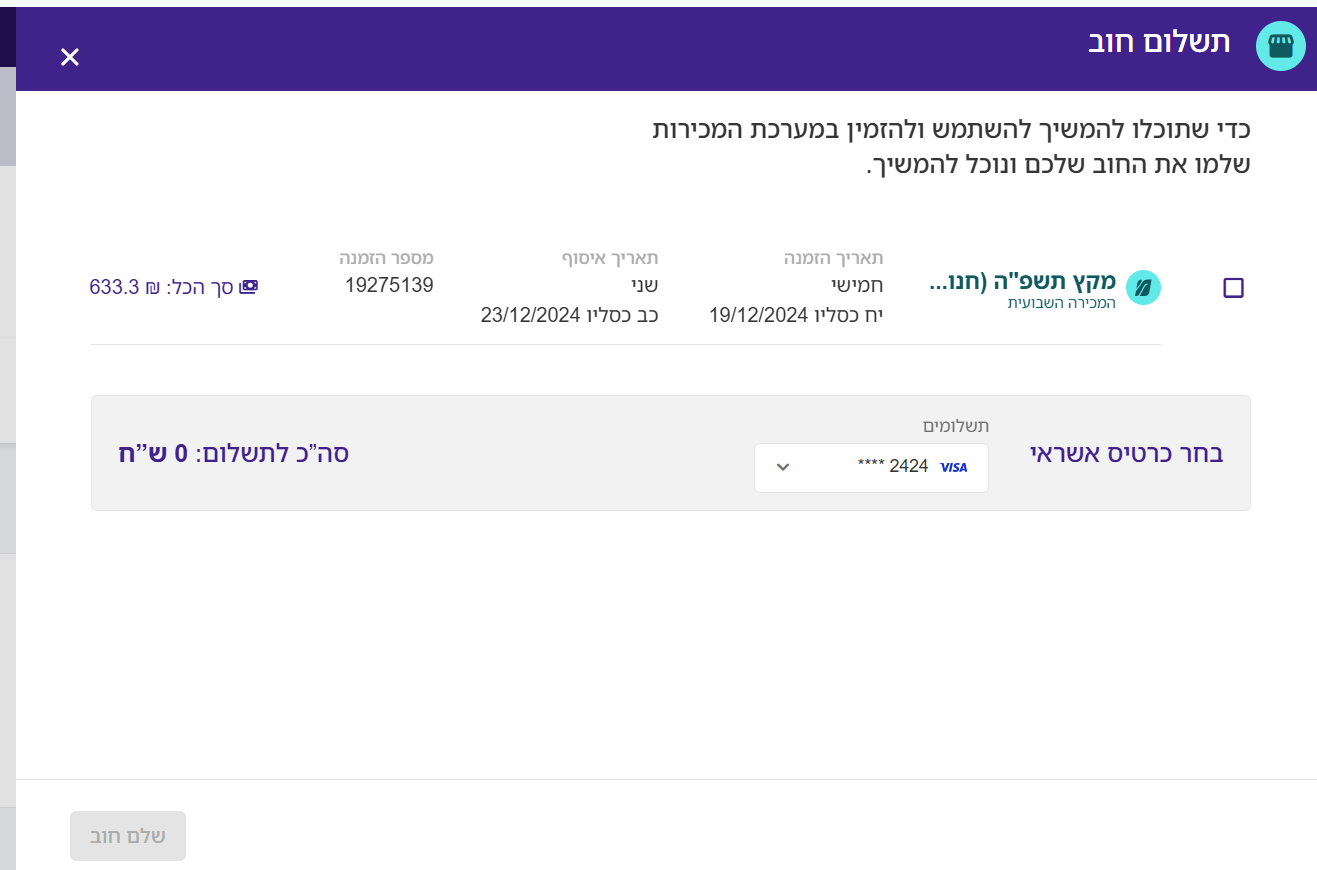Tick the checkbox for order 19275139
Image resolution: width=1317 pixels, height=870 pixels.
point(1233,288)
